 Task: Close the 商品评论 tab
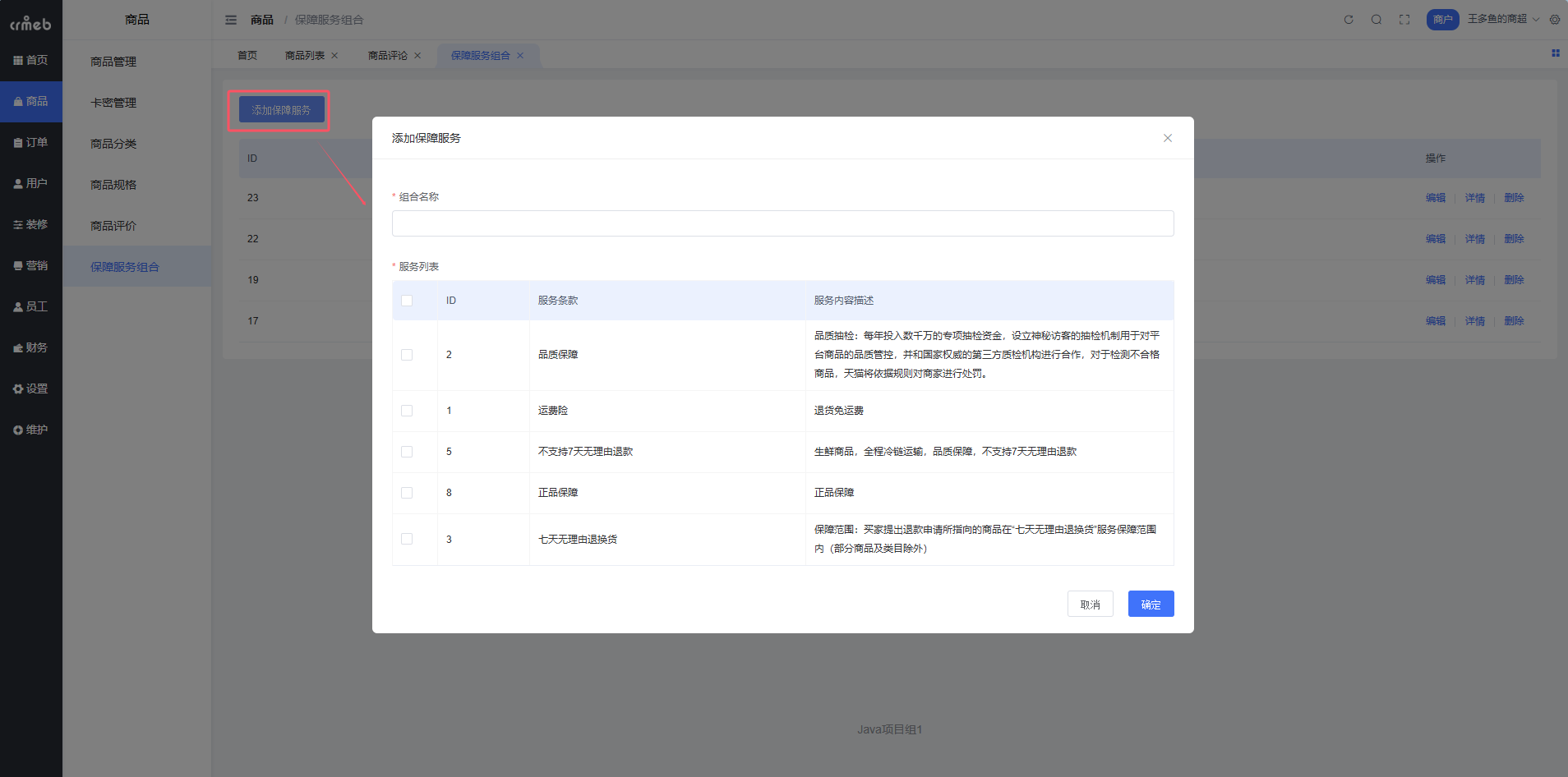pos(417,56)
